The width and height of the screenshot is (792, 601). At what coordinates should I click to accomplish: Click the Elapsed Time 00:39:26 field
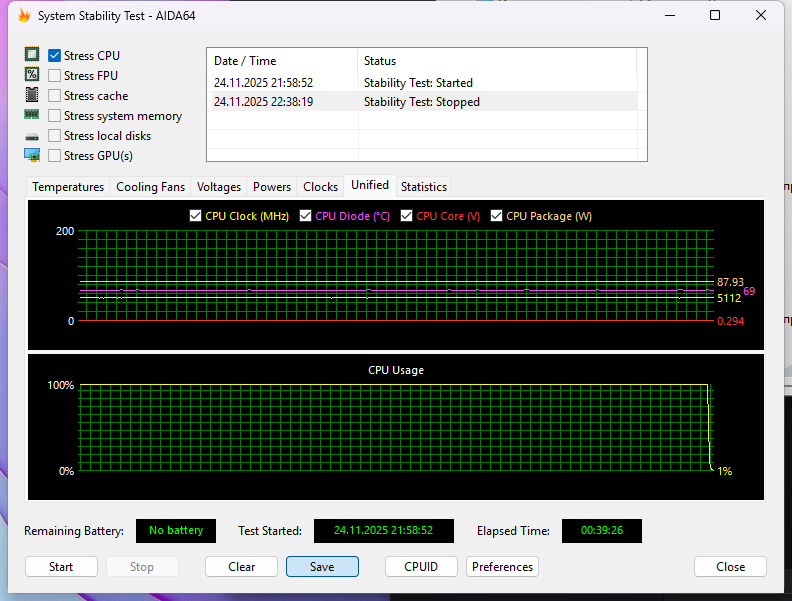pyautogui.click(x=602, y=531)
